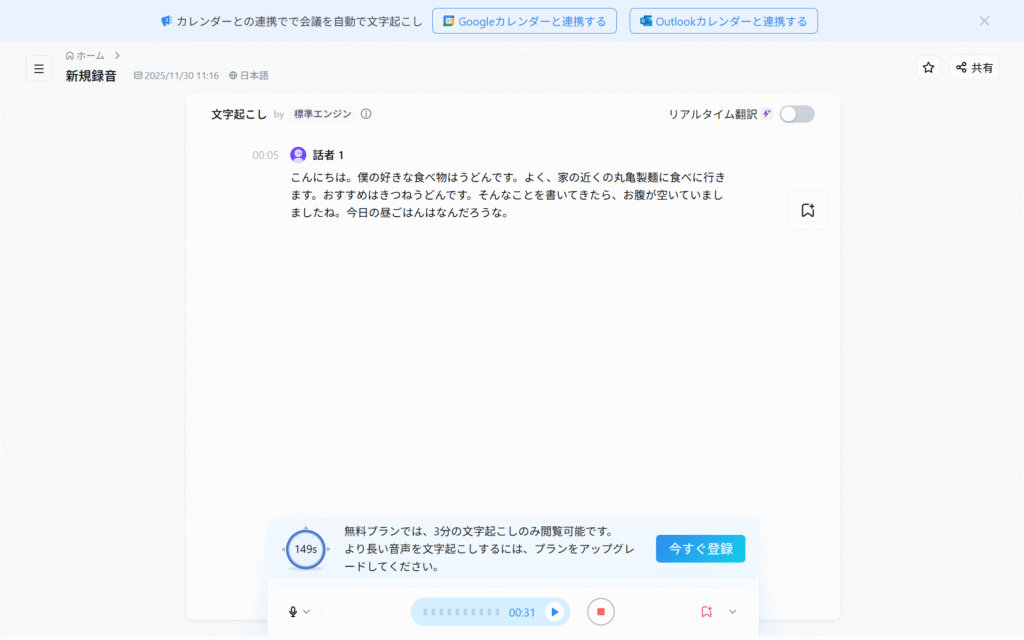Click the bookmark icon beside the transcript
1024x640 pixels.
point(807,211)
